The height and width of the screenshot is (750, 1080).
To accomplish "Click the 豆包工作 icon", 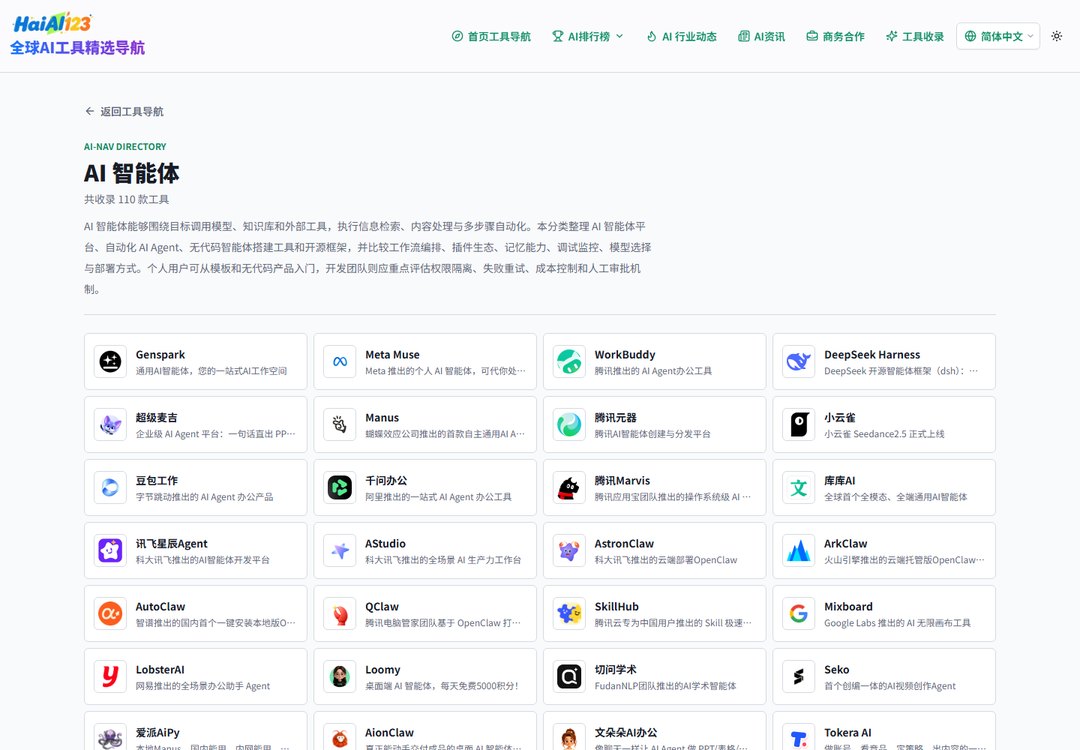I will tap(110, 488).
